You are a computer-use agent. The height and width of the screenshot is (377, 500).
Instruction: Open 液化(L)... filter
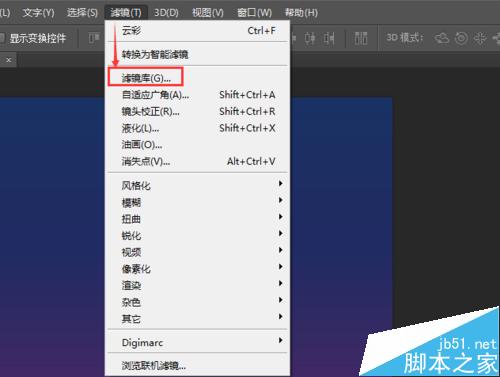[x=197, y=128]
